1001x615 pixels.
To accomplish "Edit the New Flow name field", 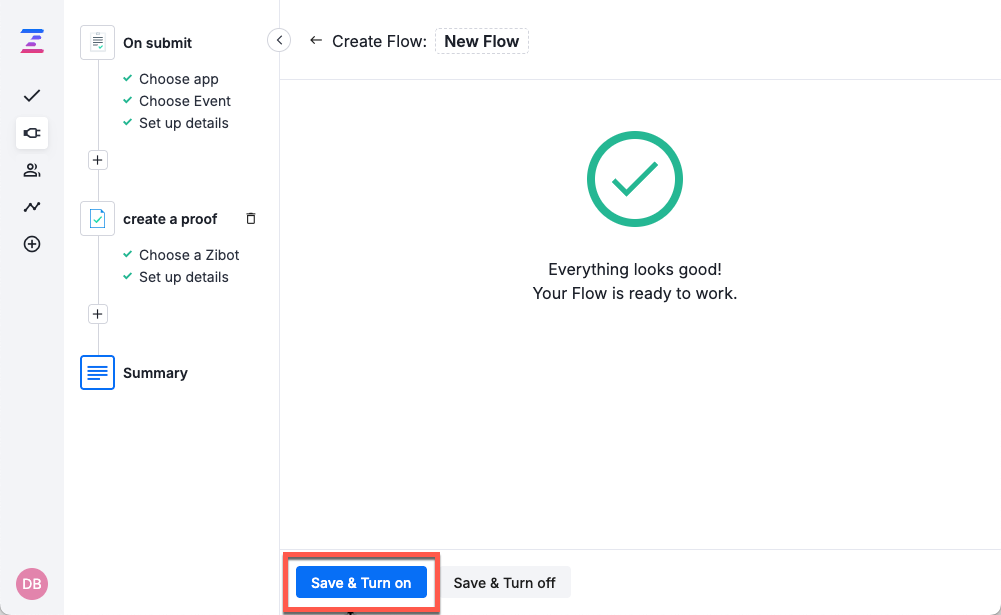I will coord(481,41).
